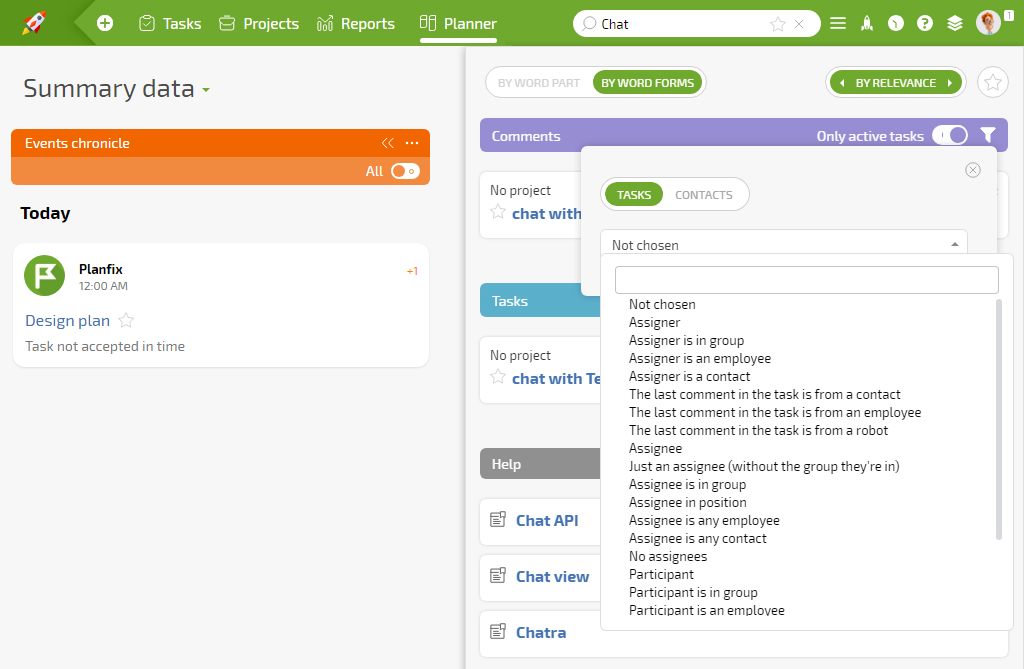Open the Events chronicle three-dots menu
The width and height of the screenshot is (1024, 669).
[x=411, y=143]
